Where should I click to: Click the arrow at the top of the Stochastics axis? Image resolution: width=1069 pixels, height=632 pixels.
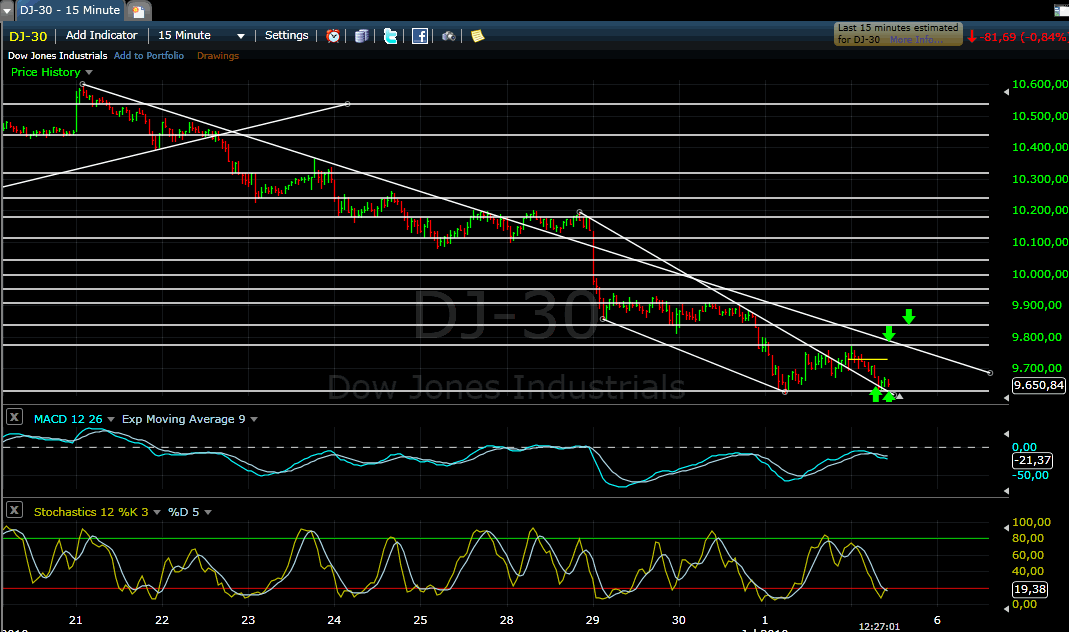tap(1006, 527)
